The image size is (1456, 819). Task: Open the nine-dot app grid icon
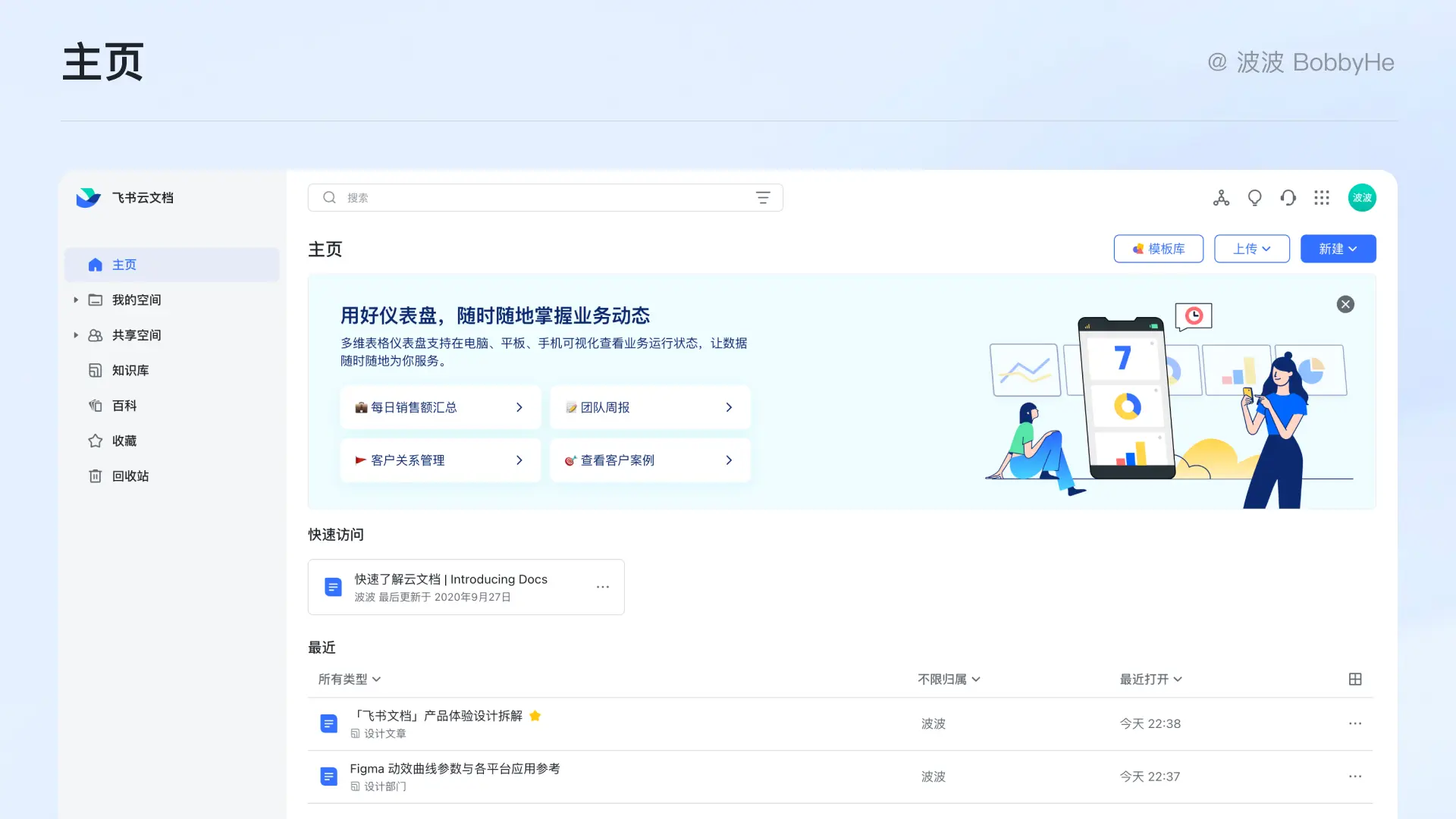click(x=1322, y=198)
